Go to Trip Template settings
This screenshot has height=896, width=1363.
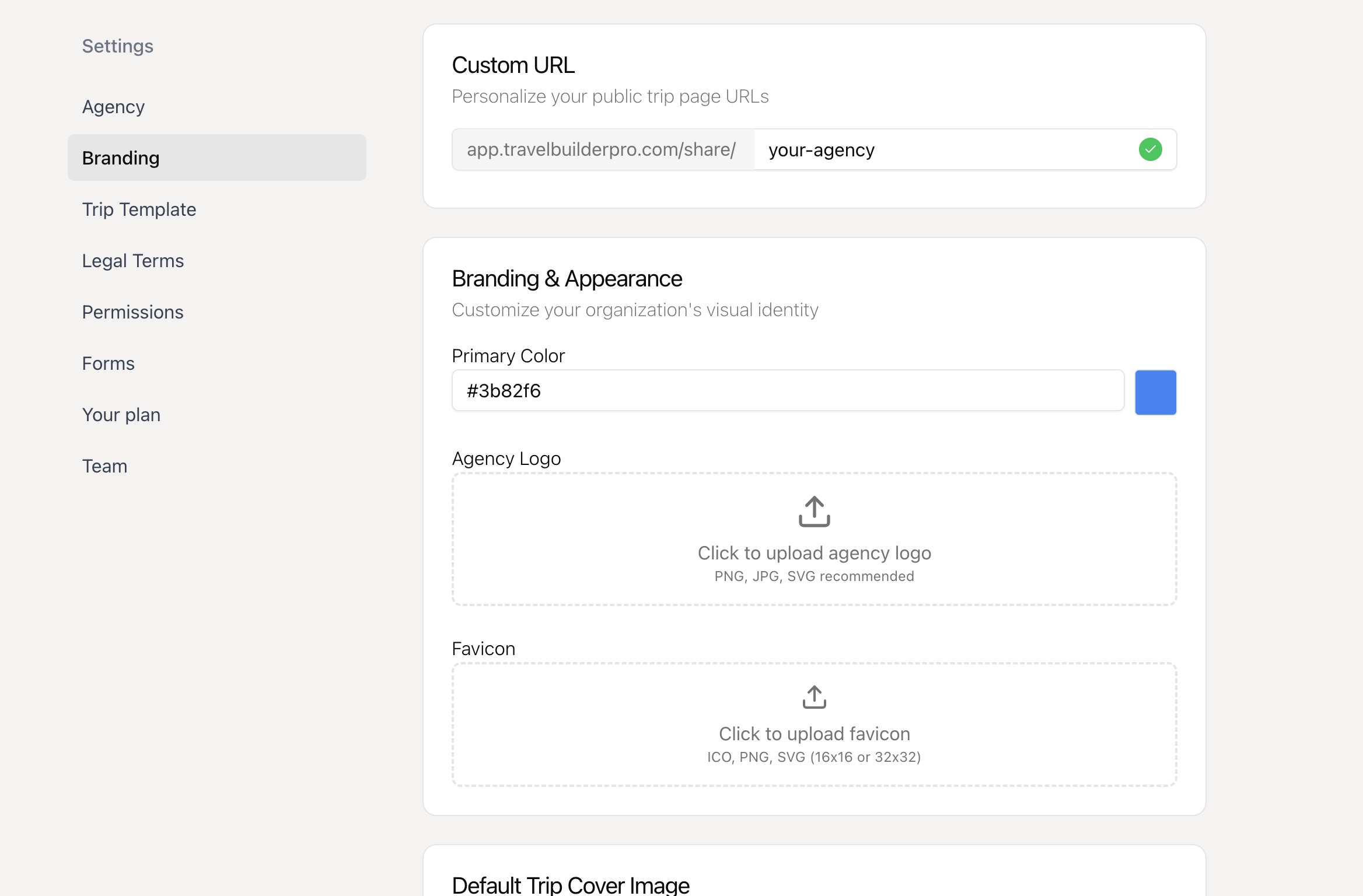pos(139,209)
